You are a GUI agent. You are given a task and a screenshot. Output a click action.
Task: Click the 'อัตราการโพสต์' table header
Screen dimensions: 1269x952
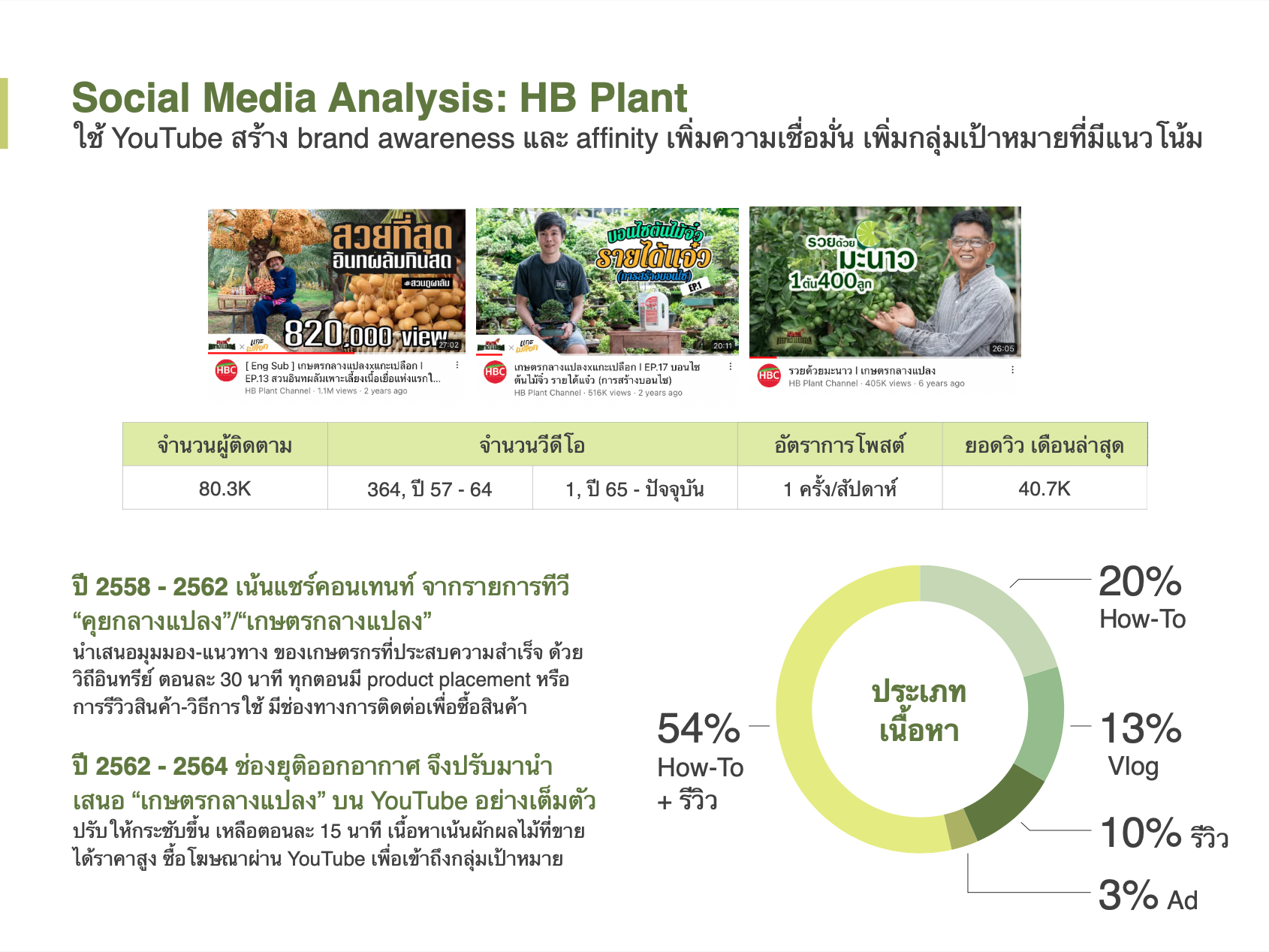click(x=839, y=444)
